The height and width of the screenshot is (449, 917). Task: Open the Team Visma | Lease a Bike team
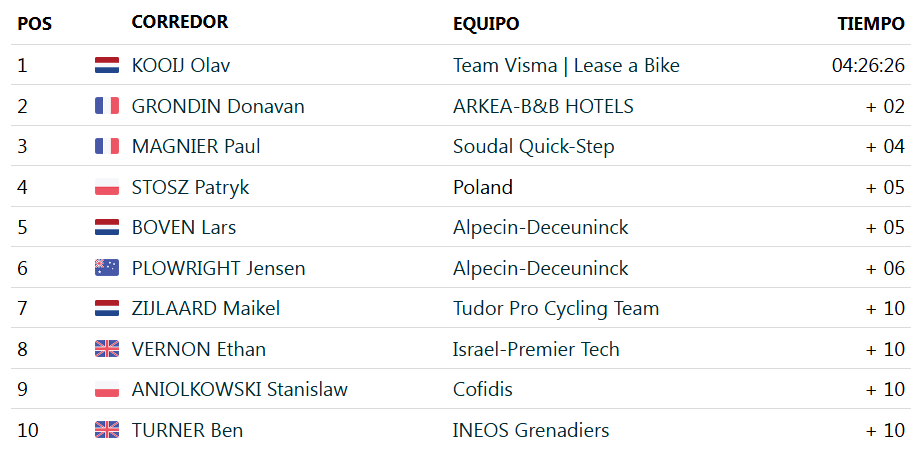[x=566, y=65]
